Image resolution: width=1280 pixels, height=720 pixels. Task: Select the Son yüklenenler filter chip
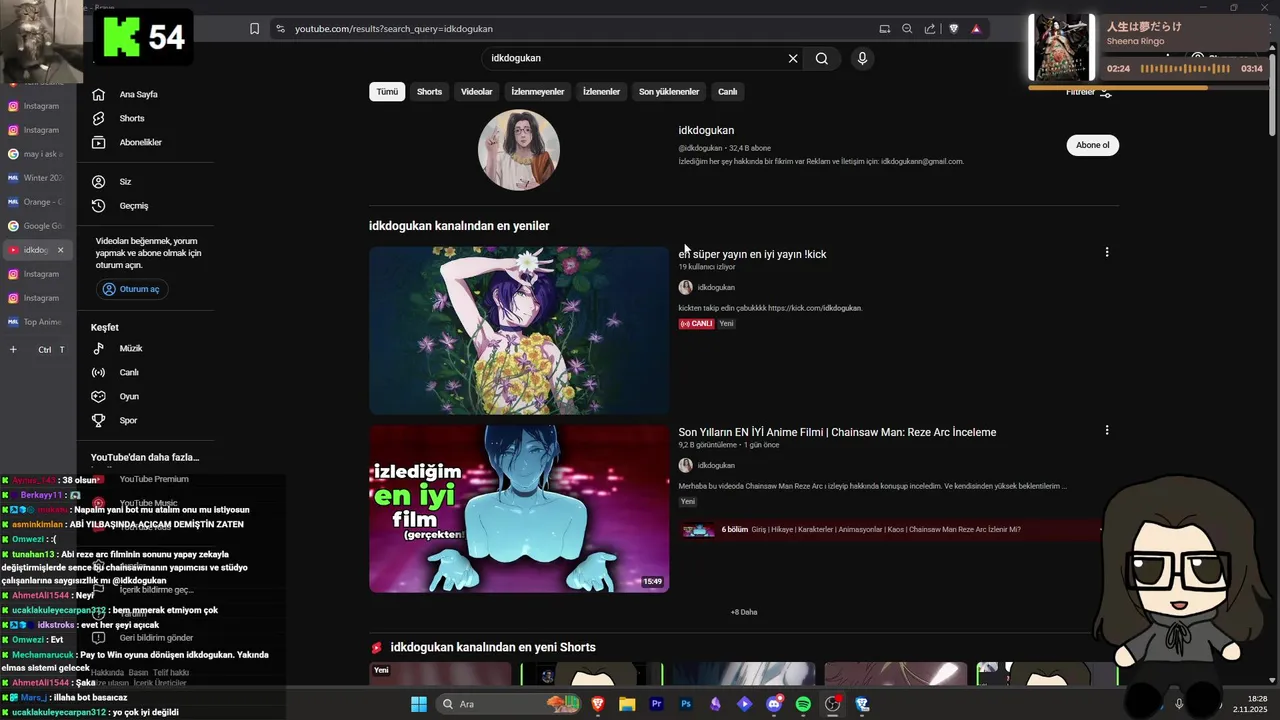(x=669, y=91)
